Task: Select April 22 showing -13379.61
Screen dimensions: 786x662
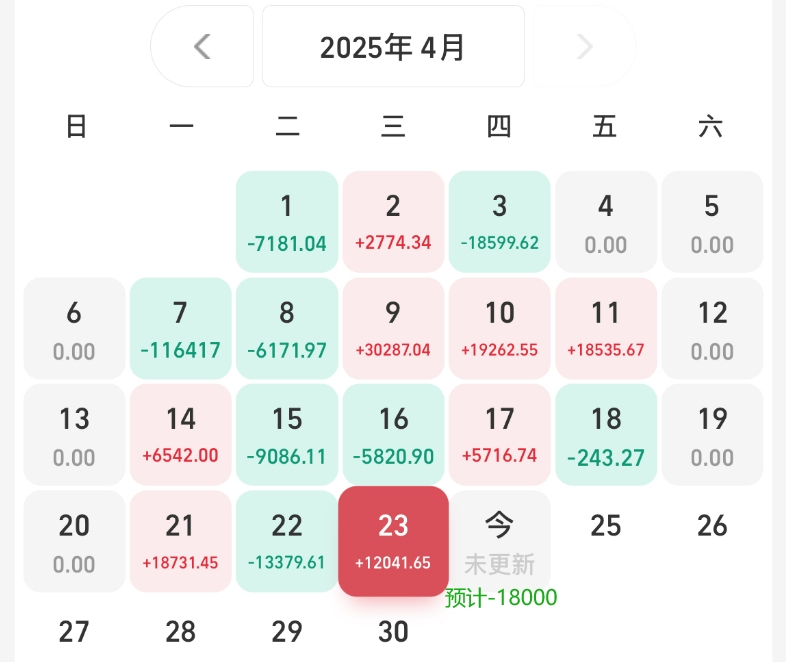Action: point(287,541)
